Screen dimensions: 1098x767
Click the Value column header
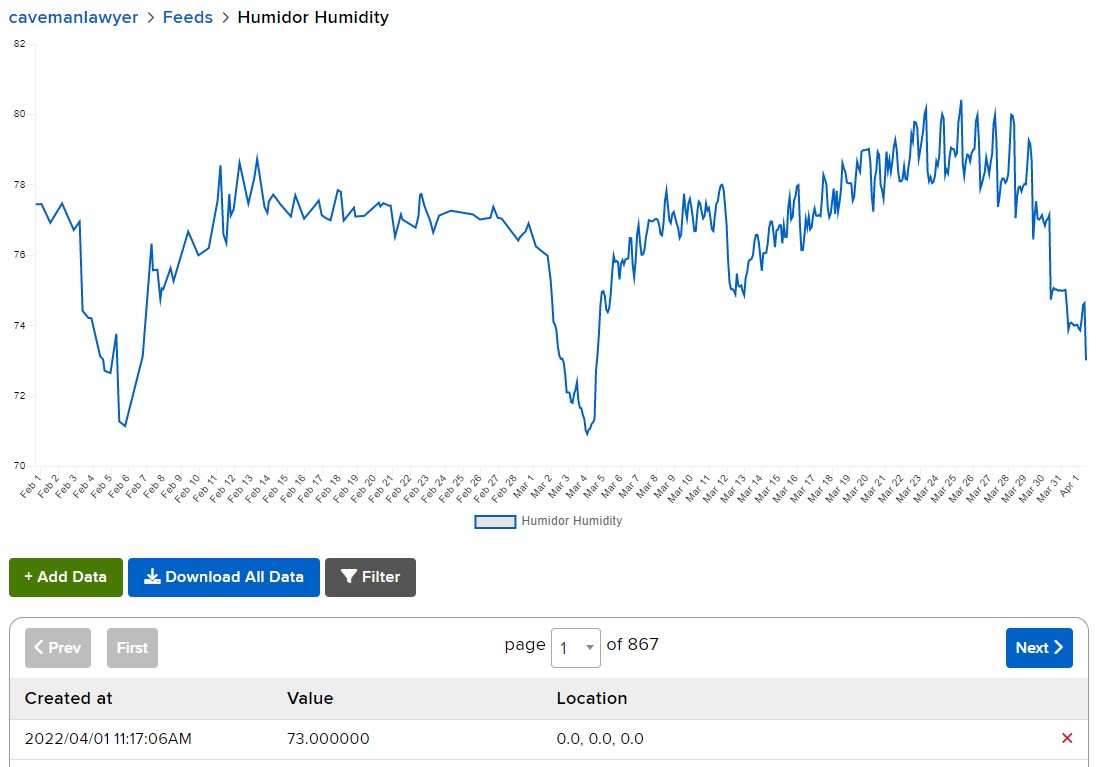310,698
